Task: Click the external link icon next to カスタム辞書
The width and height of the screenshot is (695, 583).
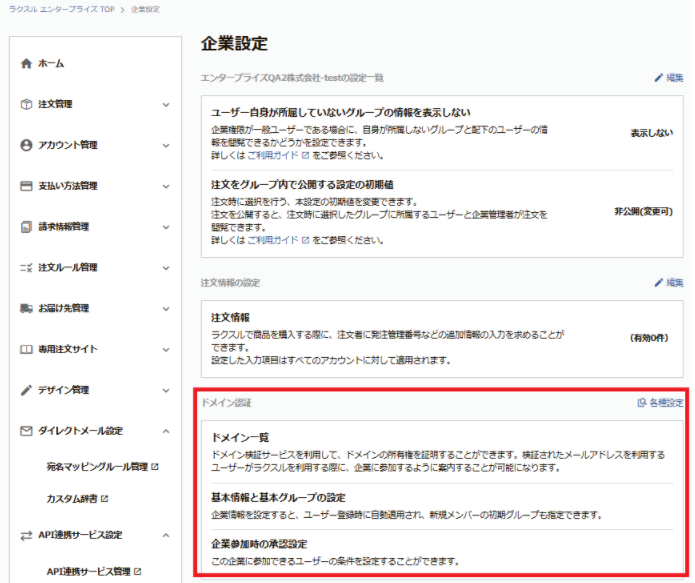Action: tap(104, 499)
